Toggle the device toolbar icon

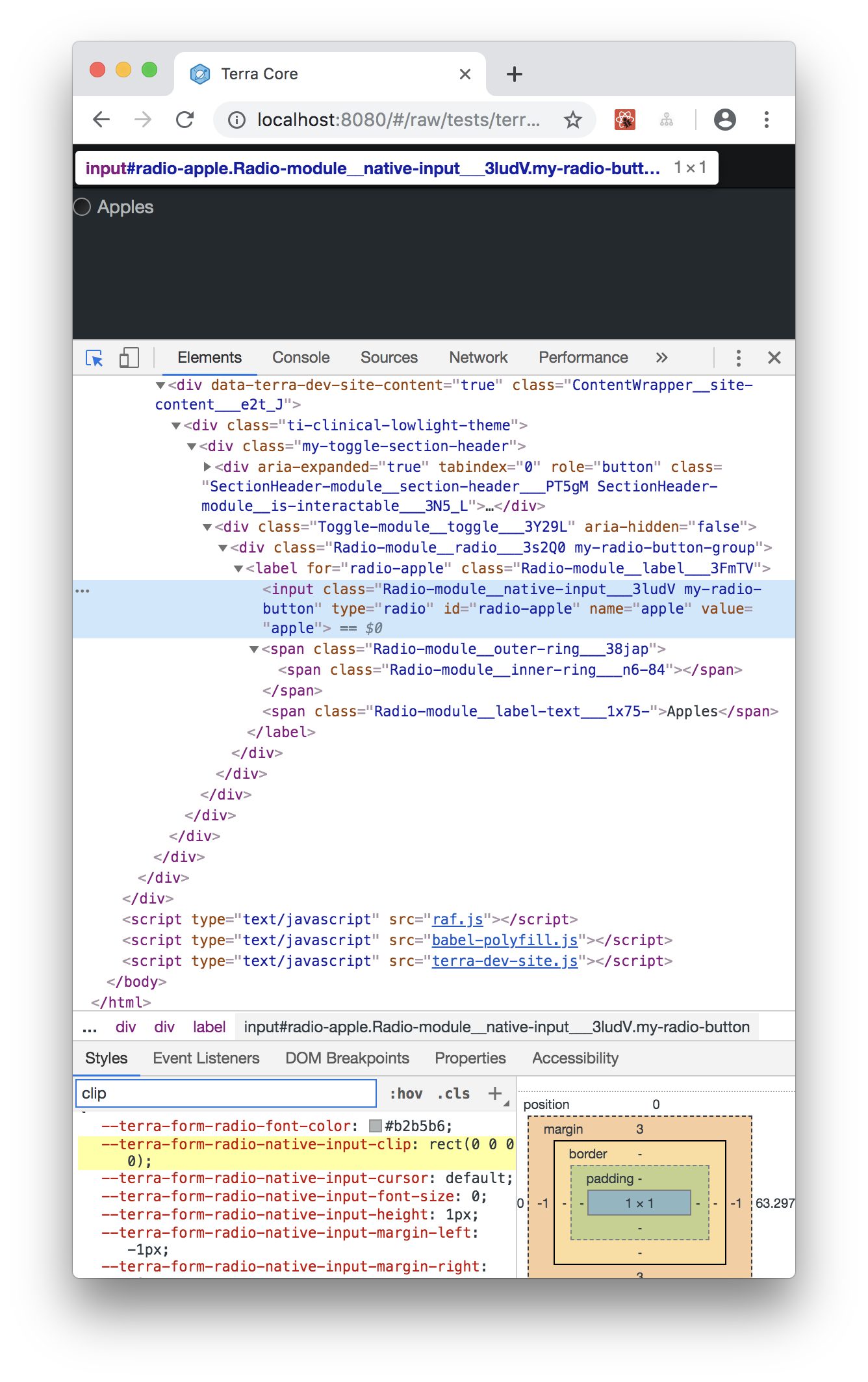coord(129,358)
